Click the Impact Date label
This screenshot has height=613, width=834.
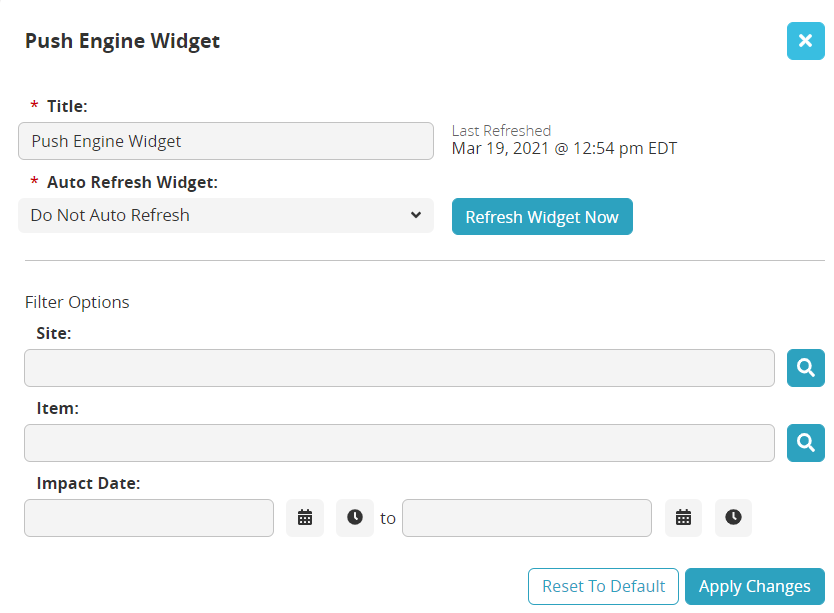tap(88, 483)
